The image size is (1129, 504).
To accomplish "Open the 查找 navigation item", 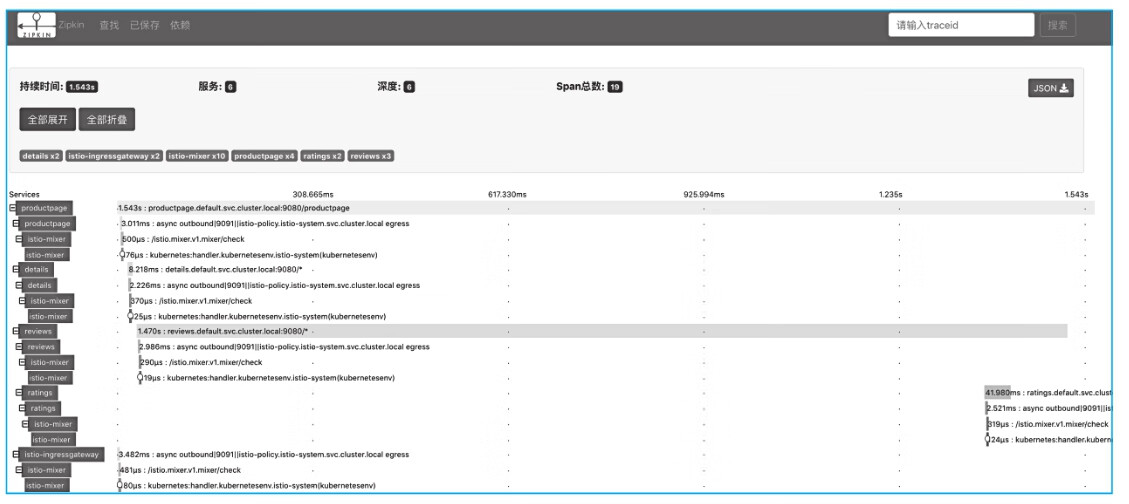I will coord(108,24).
